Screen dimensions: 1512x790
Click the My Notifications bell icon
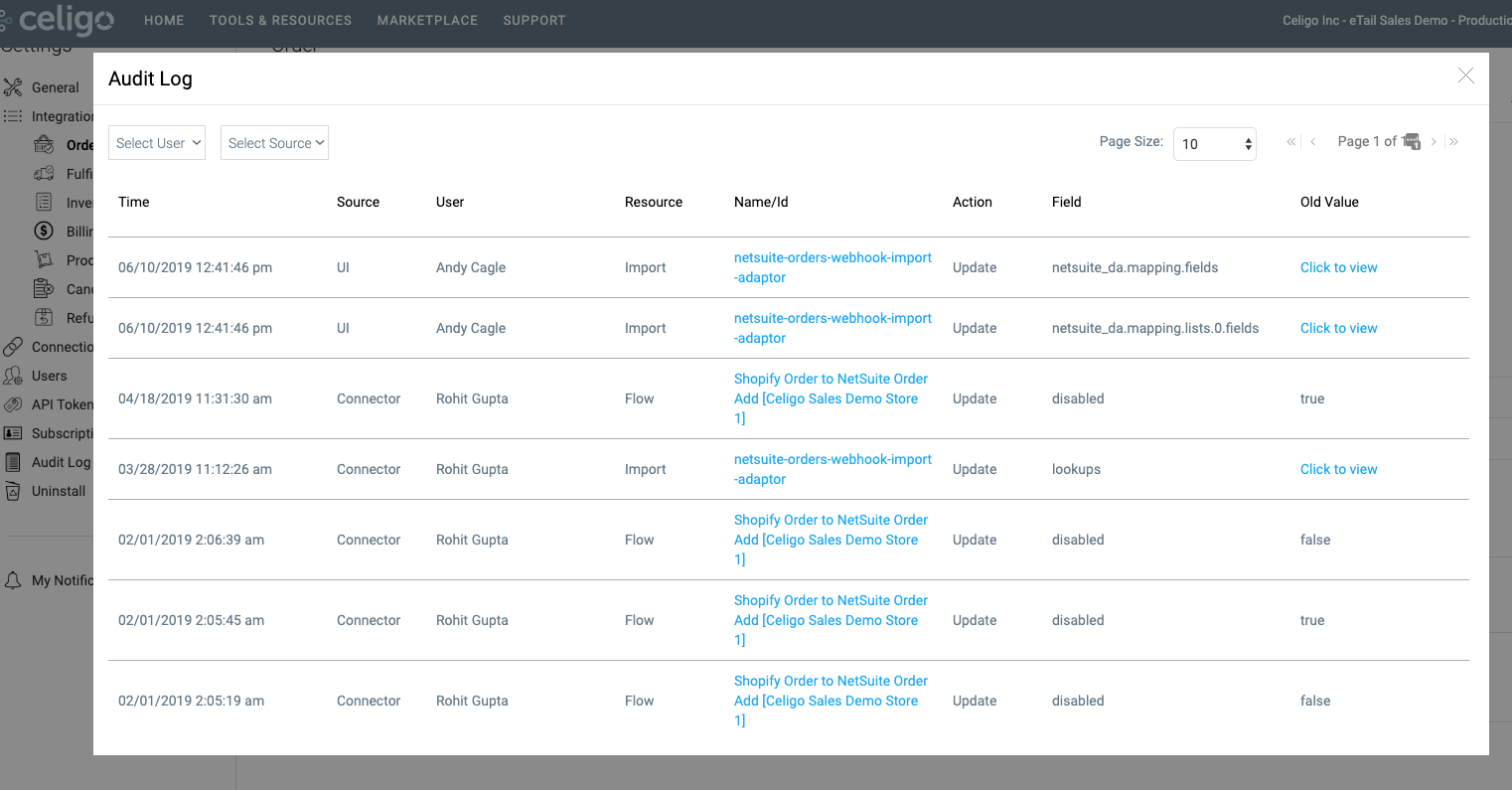coord(14,579)
